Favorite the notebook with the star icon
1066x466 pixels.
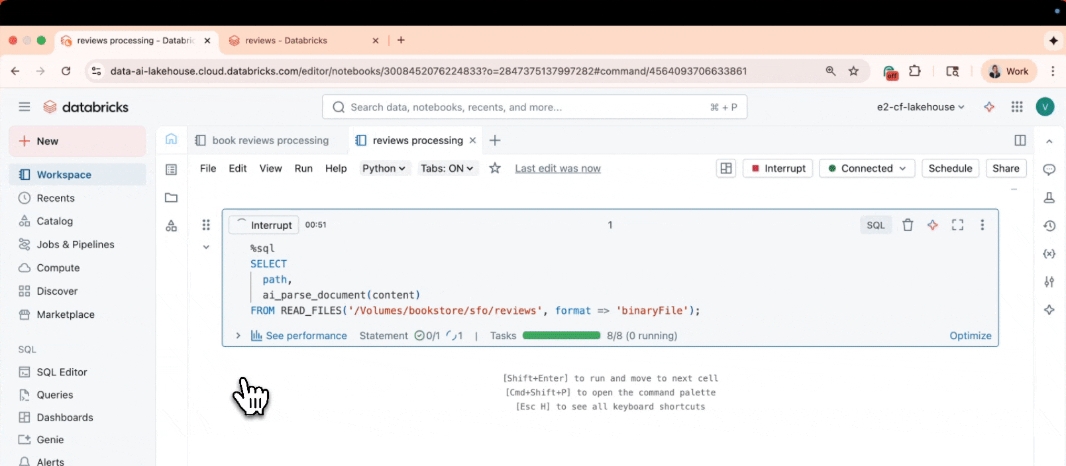tap(494, 169)
